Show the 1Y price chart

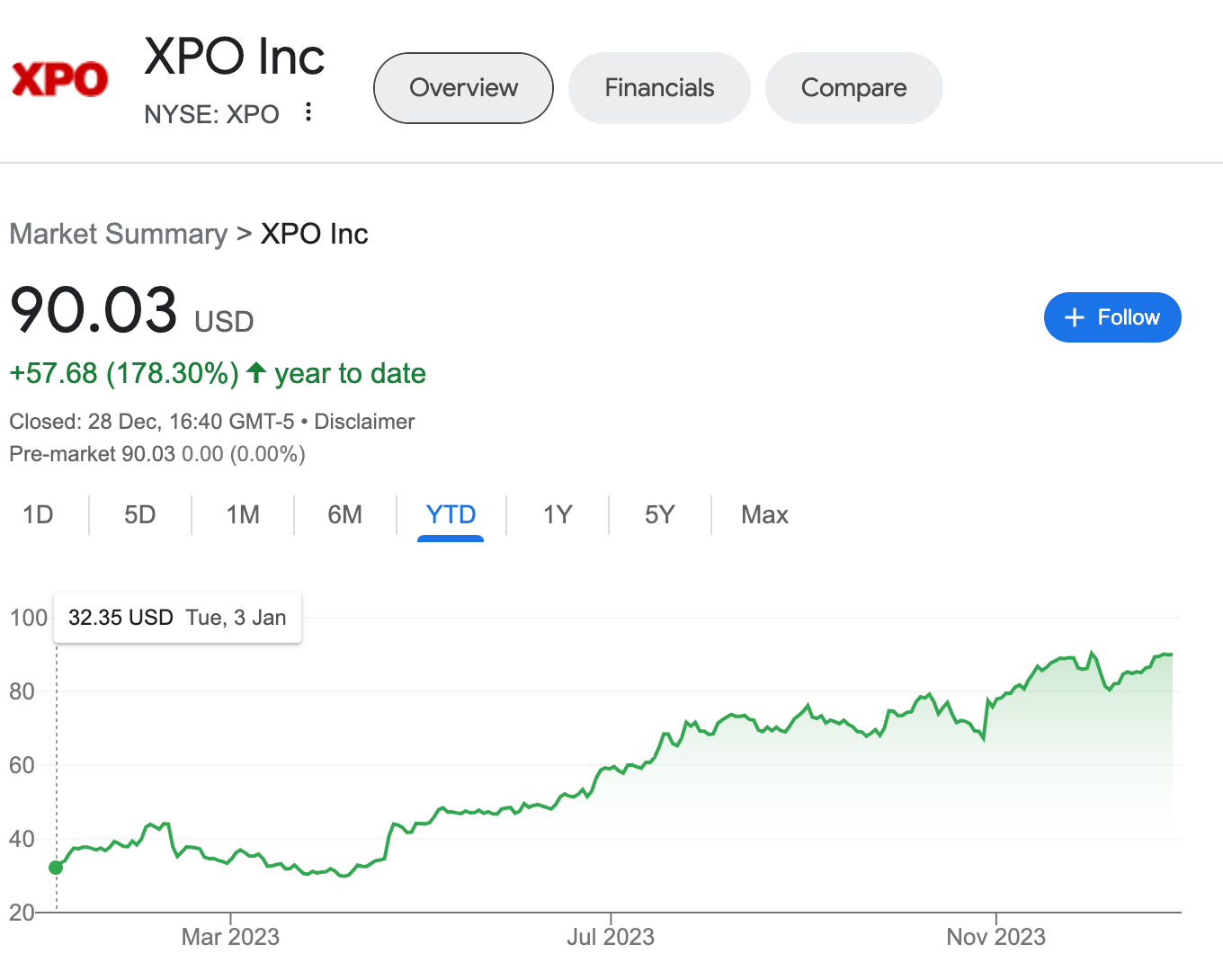[x=558, y=515]
